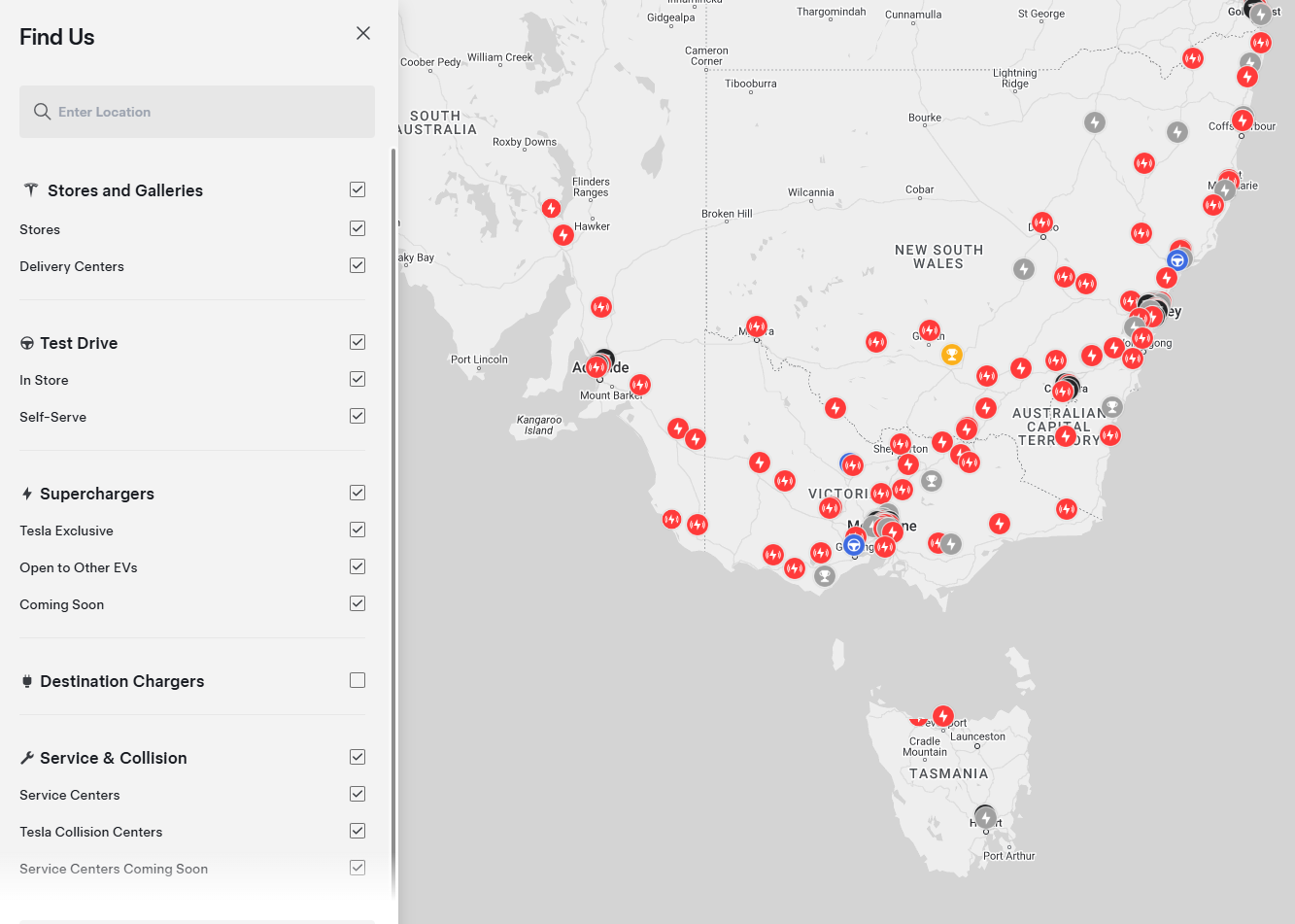
Task: Click the steering wheel icon beside Test Drive
Action: point(27,343)
